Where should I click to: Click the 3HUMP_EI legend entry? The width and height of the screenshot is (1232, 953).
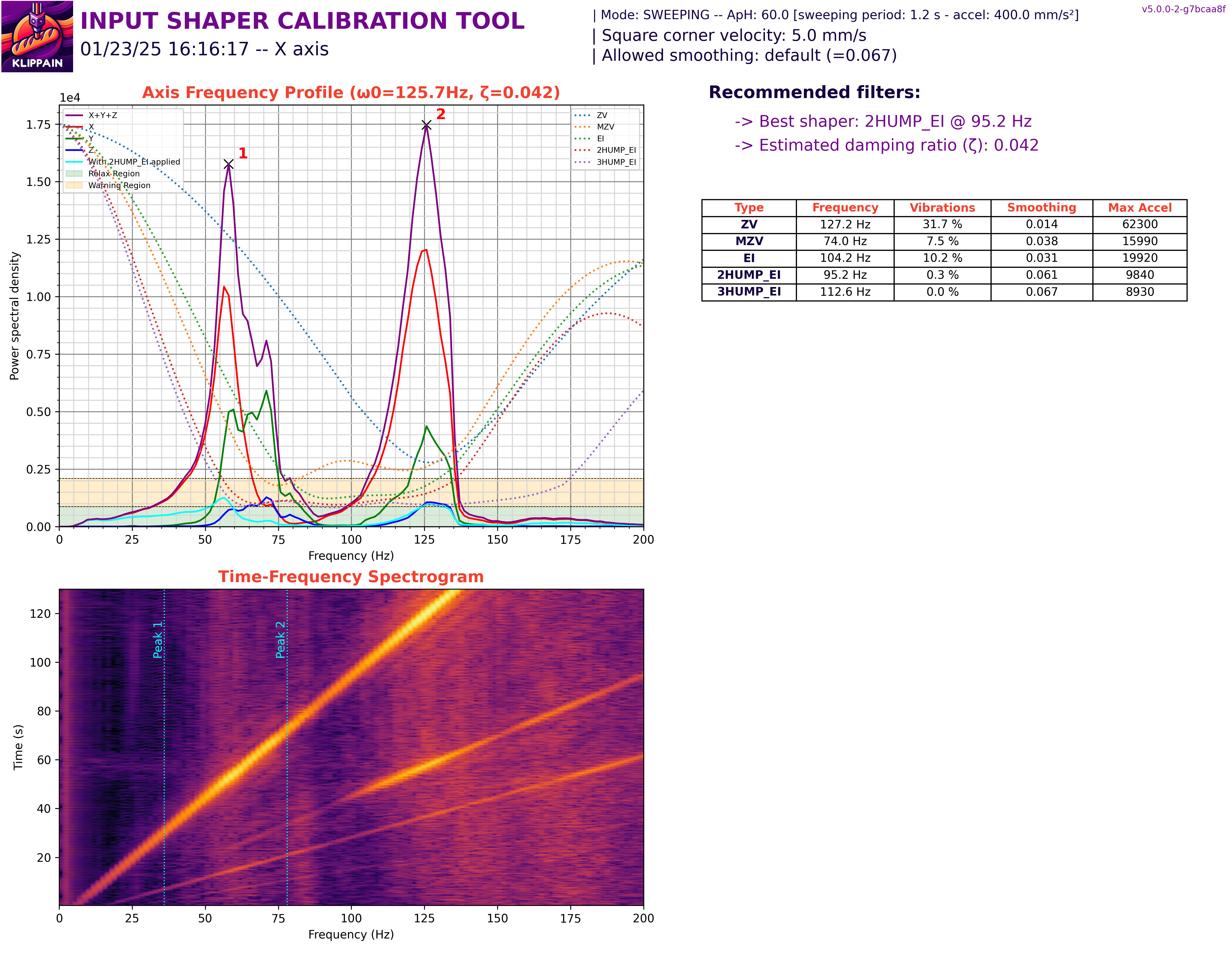(x=616, y=162)
